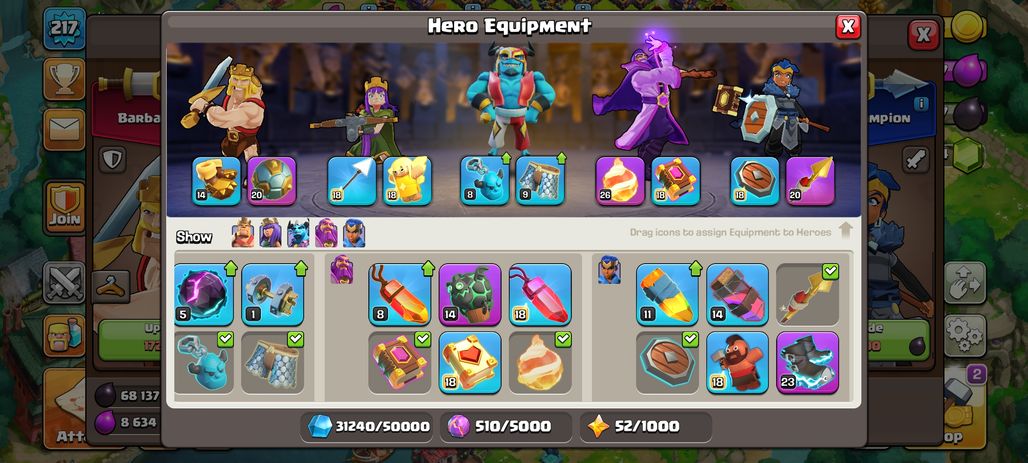Select Barbarian King's Spiky Ball equipment level 20

(x=272, y=181)
